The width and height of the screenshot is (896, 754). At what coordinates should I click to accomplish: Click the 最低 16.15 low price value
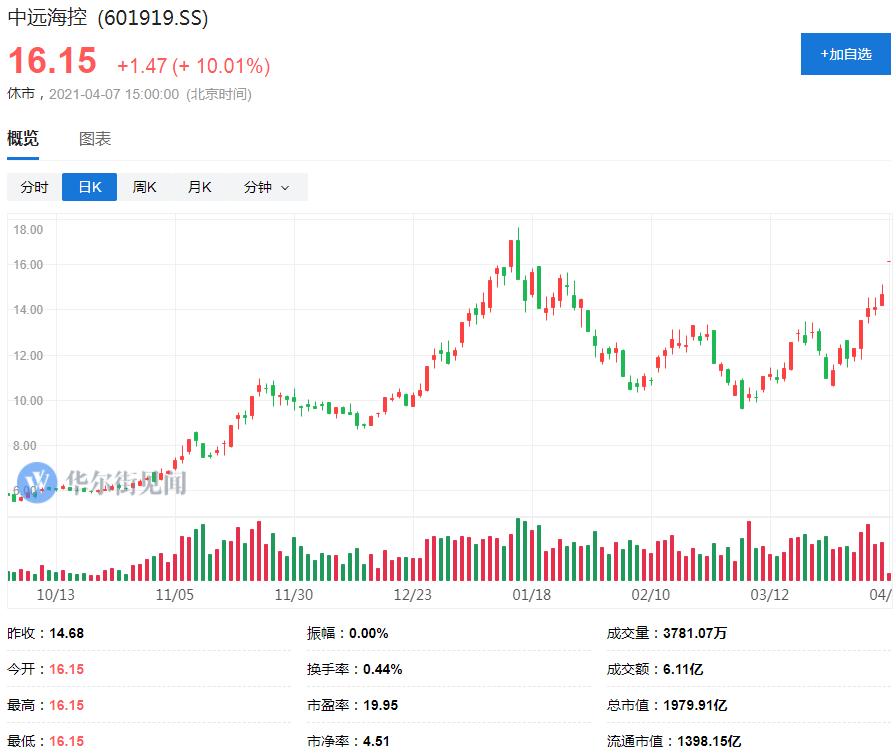[x=67, y=741]
